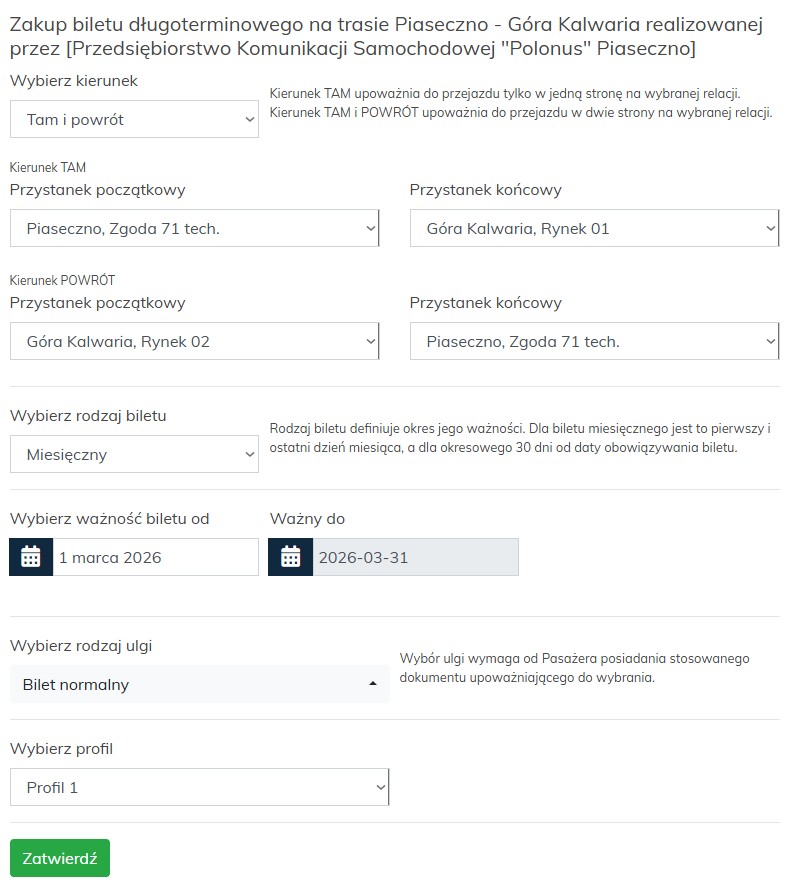Image resolution: width=793 pixels, height=887 pixels.
Task: Click the chevron of Tam i powrót select
Action: coord(249,120)
